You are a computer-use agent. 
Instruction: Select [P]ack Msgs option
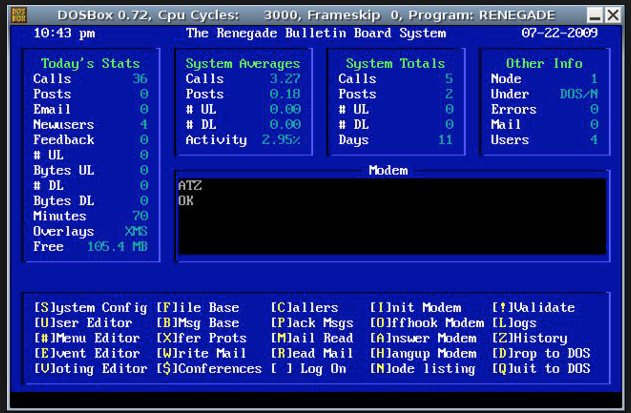tap(312, 323)
